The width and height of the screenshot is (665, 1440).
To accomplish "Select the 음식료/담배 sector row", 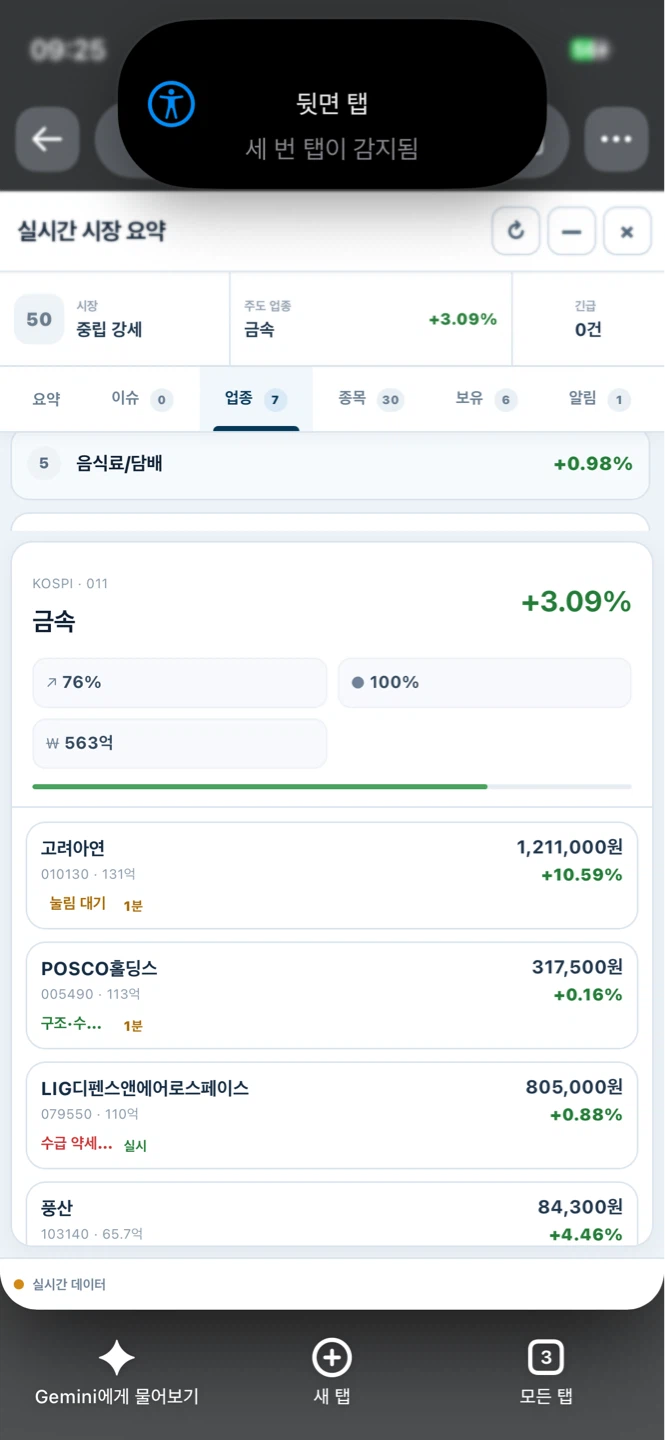I will coord(330,464).
